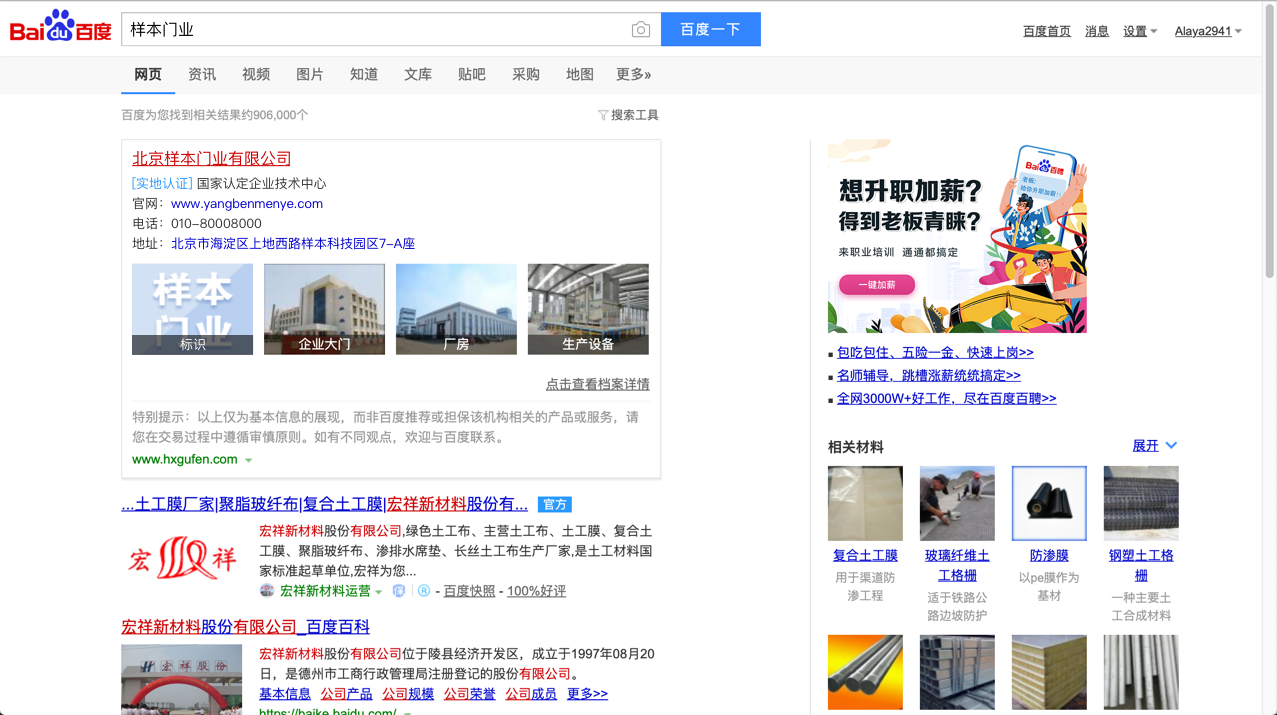Open the Alaya2941 account dropdown
The width and height of the screenshot is (1277, 715).
(1208, 31)
